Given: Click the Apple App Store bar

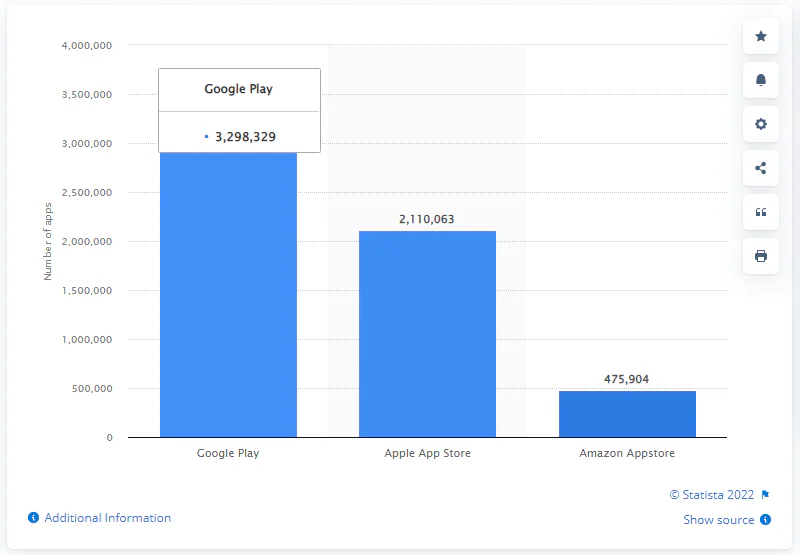Looking at the screenshot, I should pos(428,334).
